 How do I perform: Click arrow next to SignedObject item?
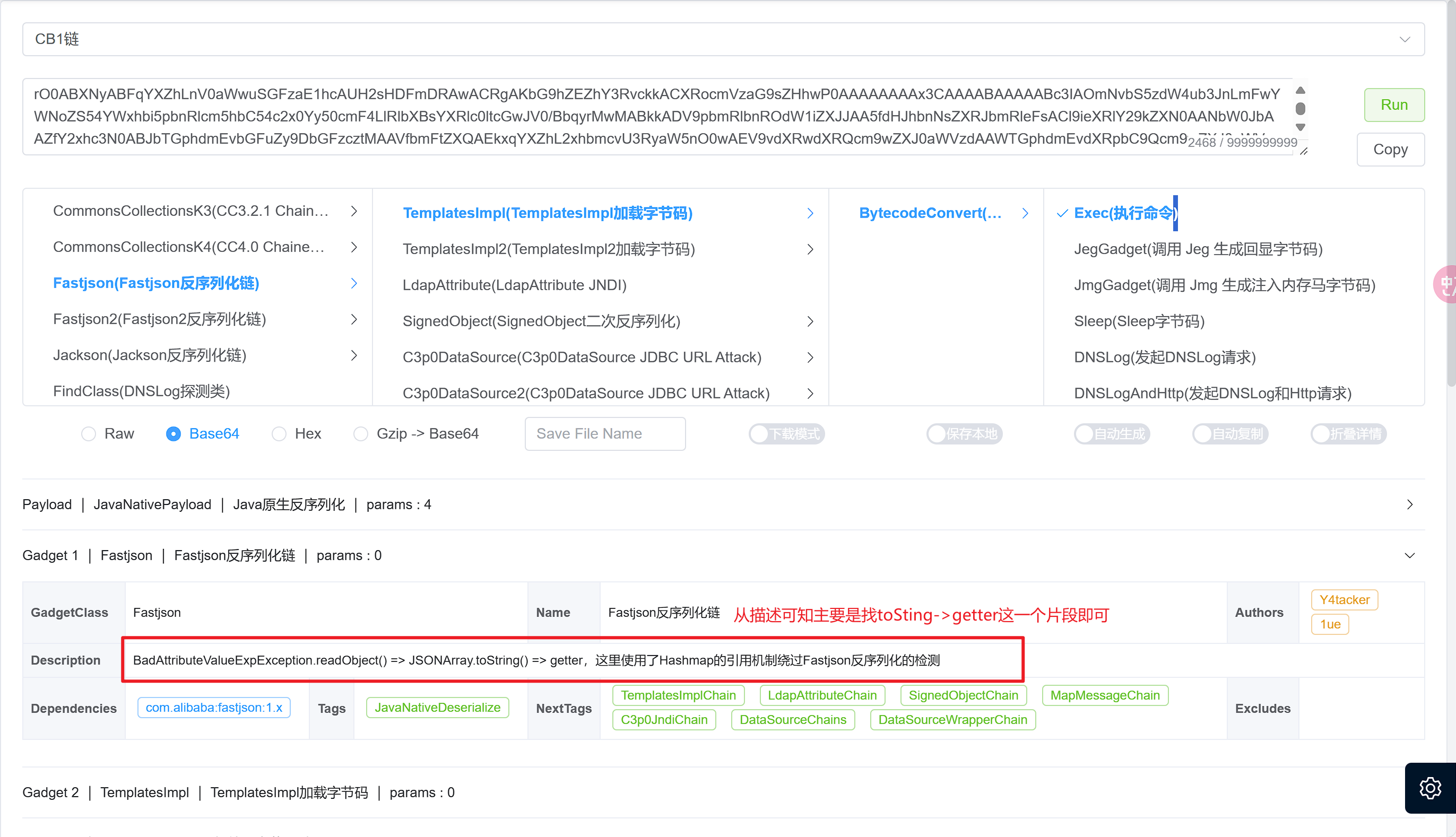(x=810, y=321)
